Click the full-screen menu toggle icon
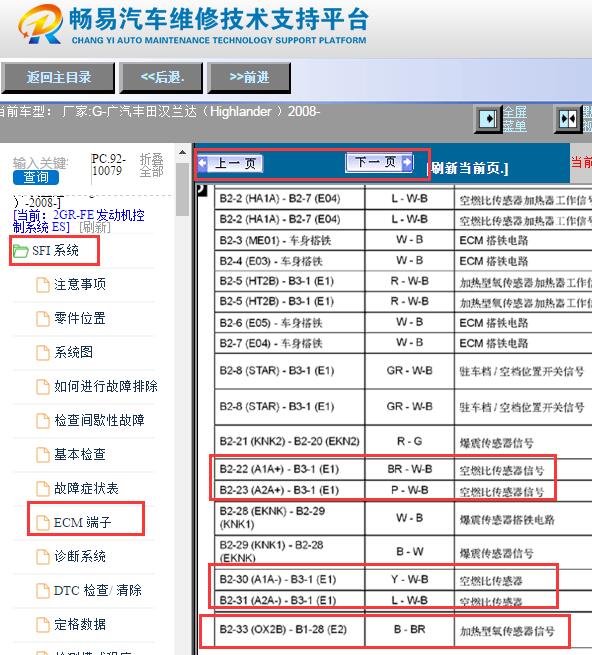592x655 pixels. [488, 119]
